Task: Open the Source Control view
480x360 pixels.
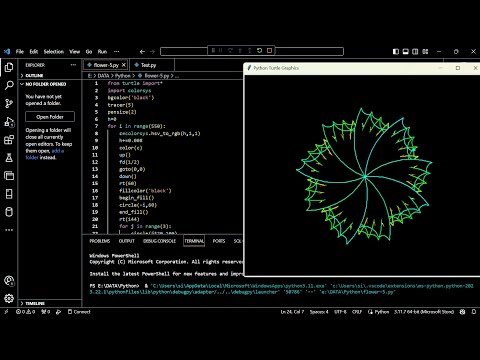Action: [x=9, y=103]
